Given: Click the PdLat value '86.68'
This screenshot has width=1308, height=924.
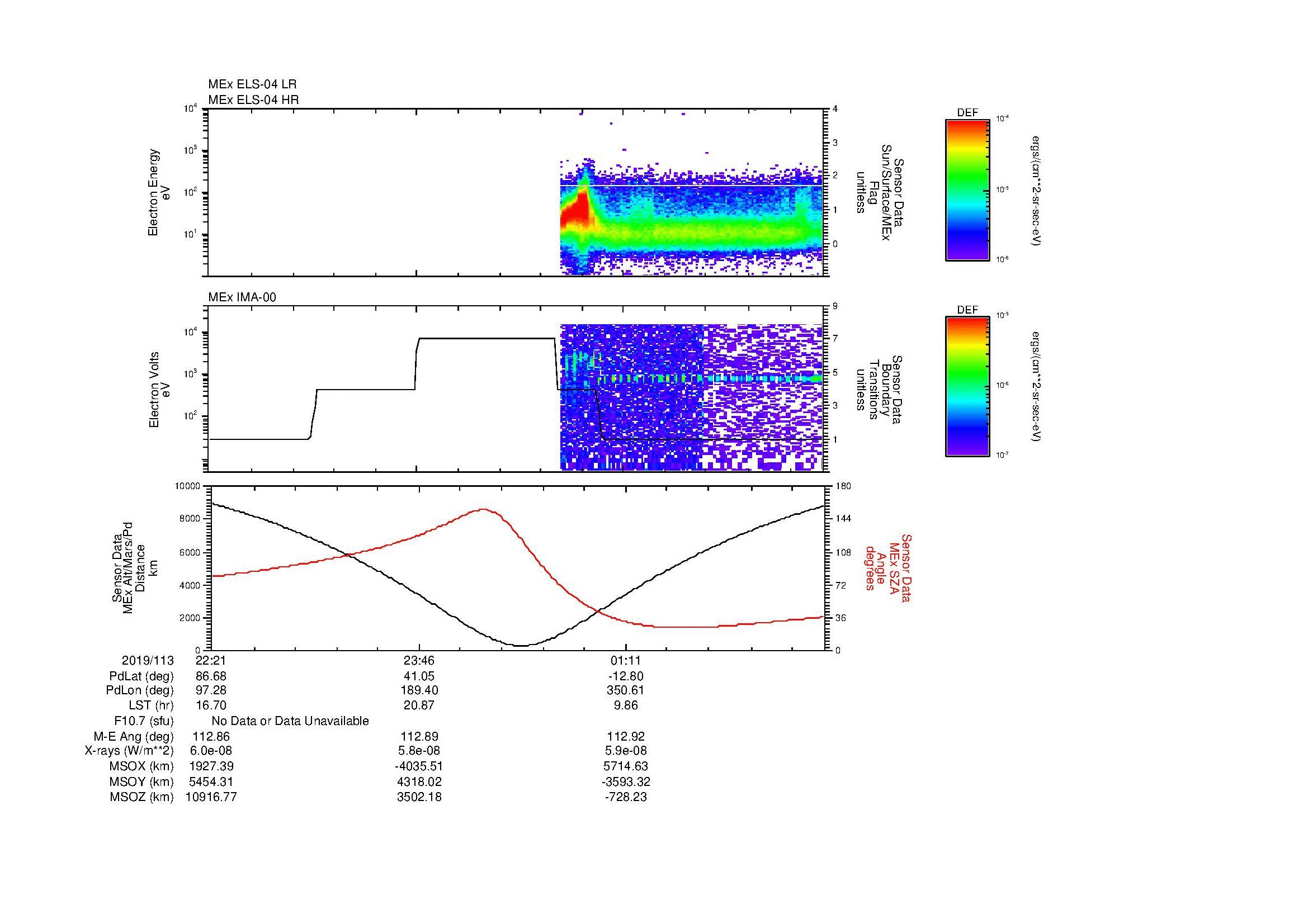Looking at the screenshot, I should click(x=211, y=676).
